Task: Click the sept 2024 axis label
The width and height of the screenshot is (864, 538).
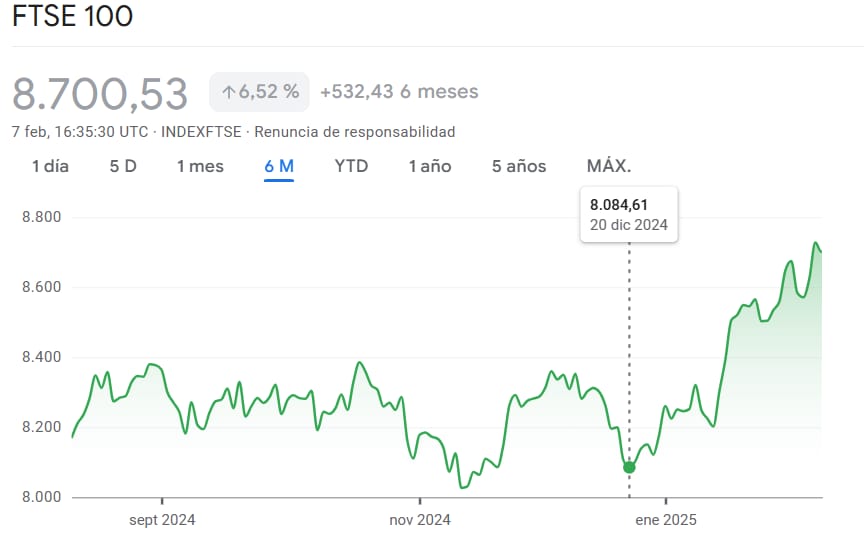Action: [162, 520]
